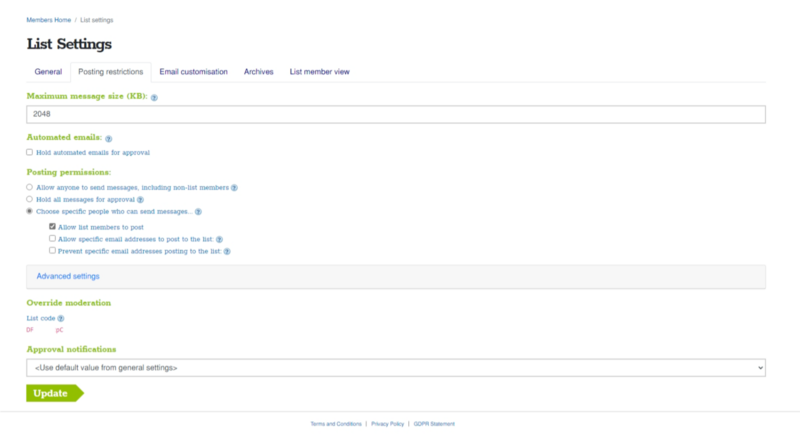Open help icon next to Automated emails
Viewport: 800px width, 437px height.
[x=109, y=138]
